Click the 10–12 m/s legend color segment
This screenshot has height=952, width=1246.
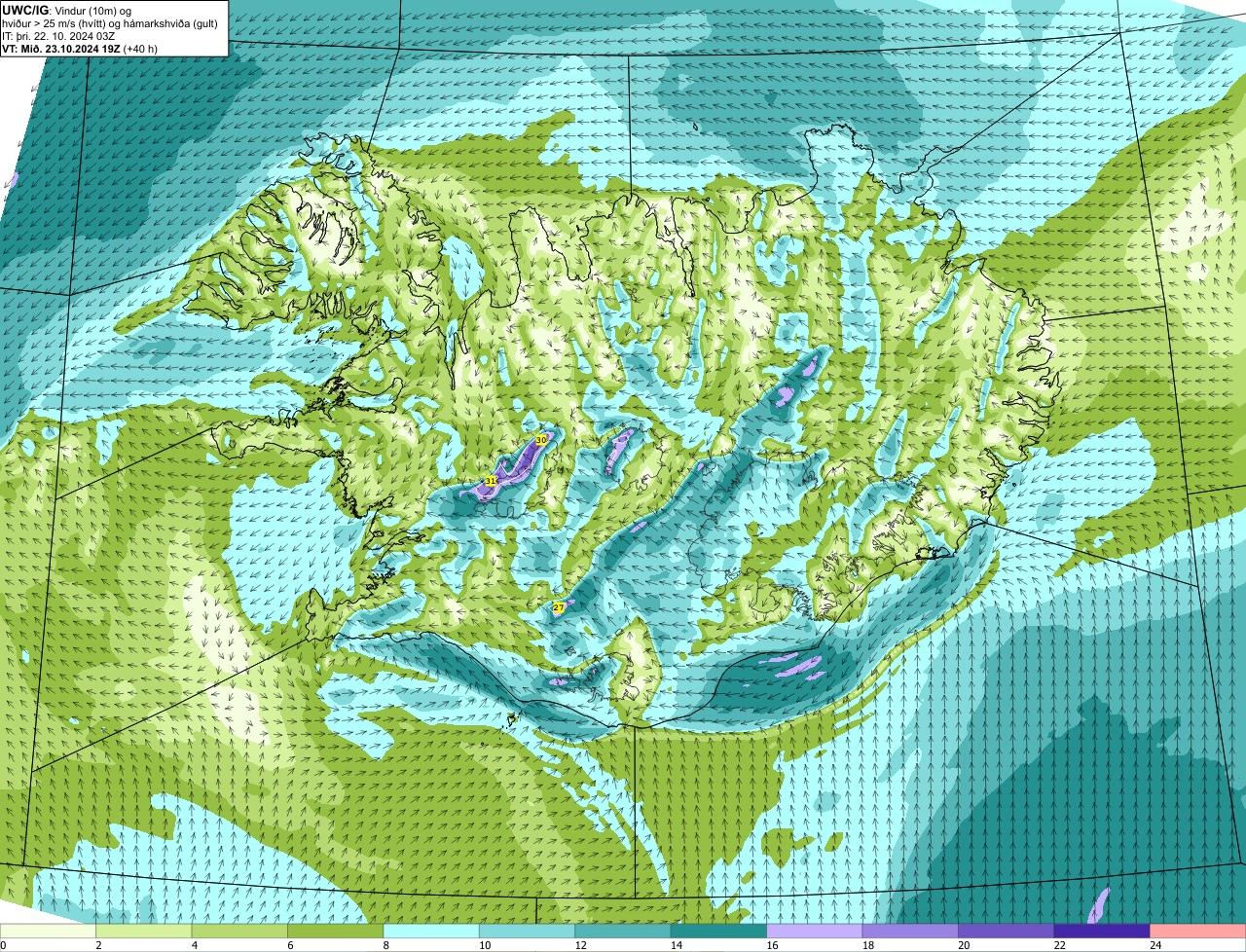click(528, 931)
